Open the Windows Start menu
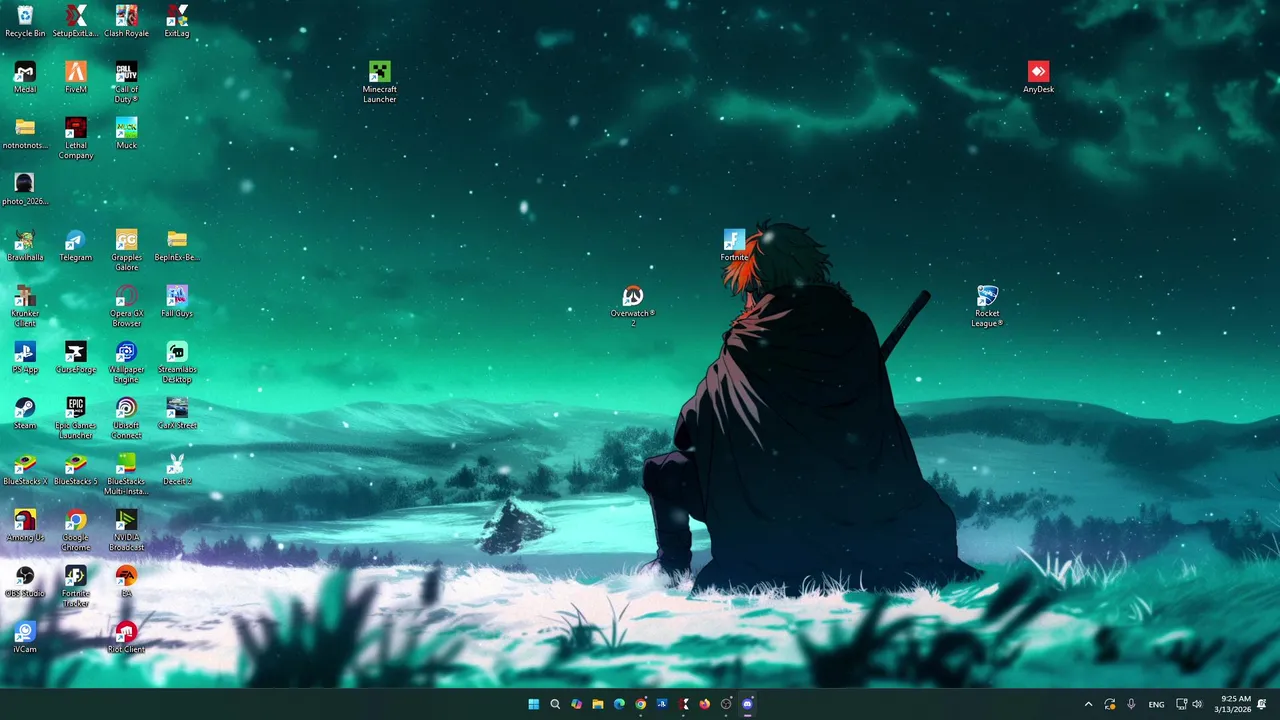This screenshot has width=1280, height=720. pyautogui.click(x=534, y=704)
